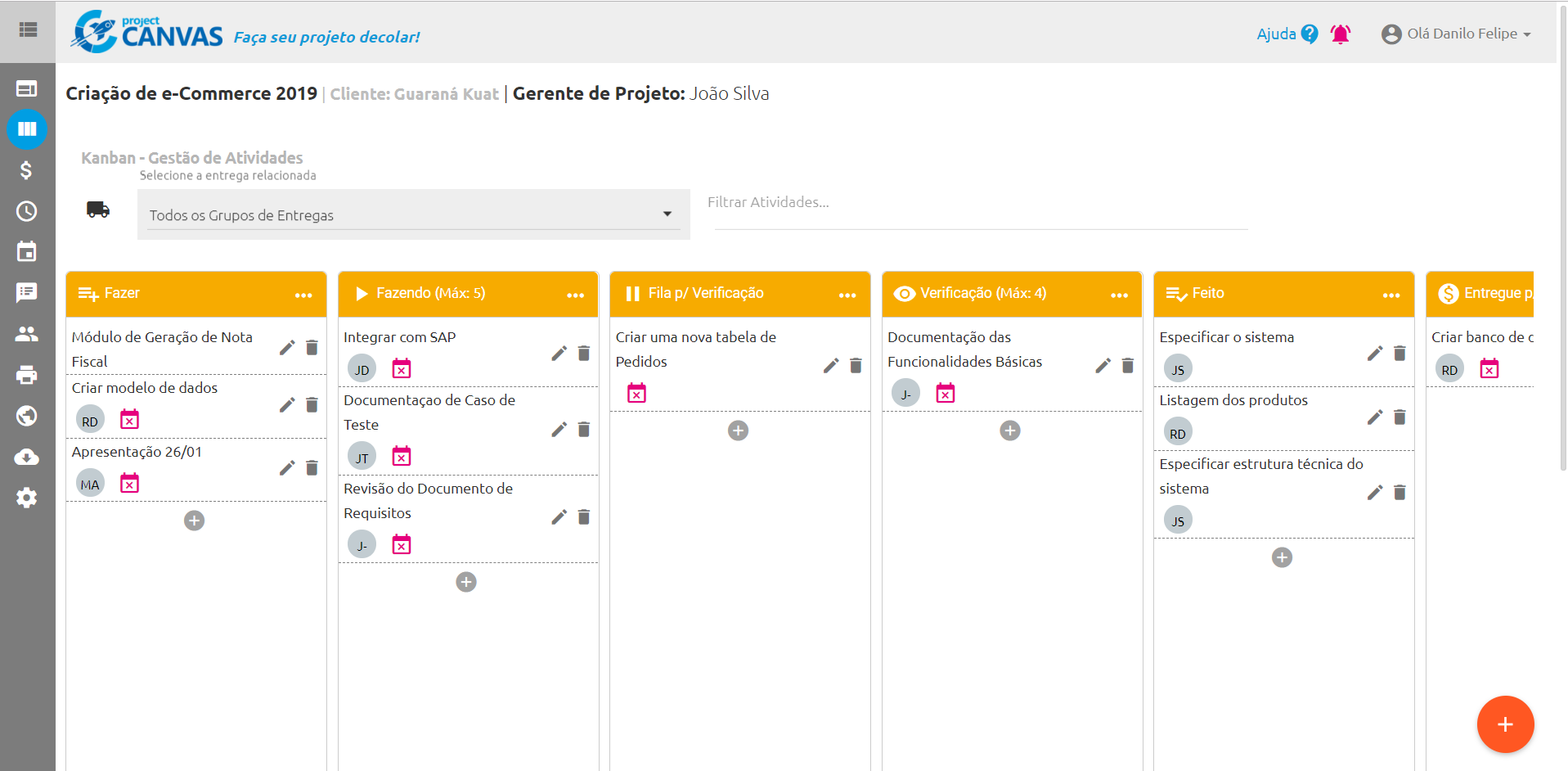1568x771 pixels.
Task: Click MA avatar on Apresentação 26/01
Action: click(x=90, y=484)
